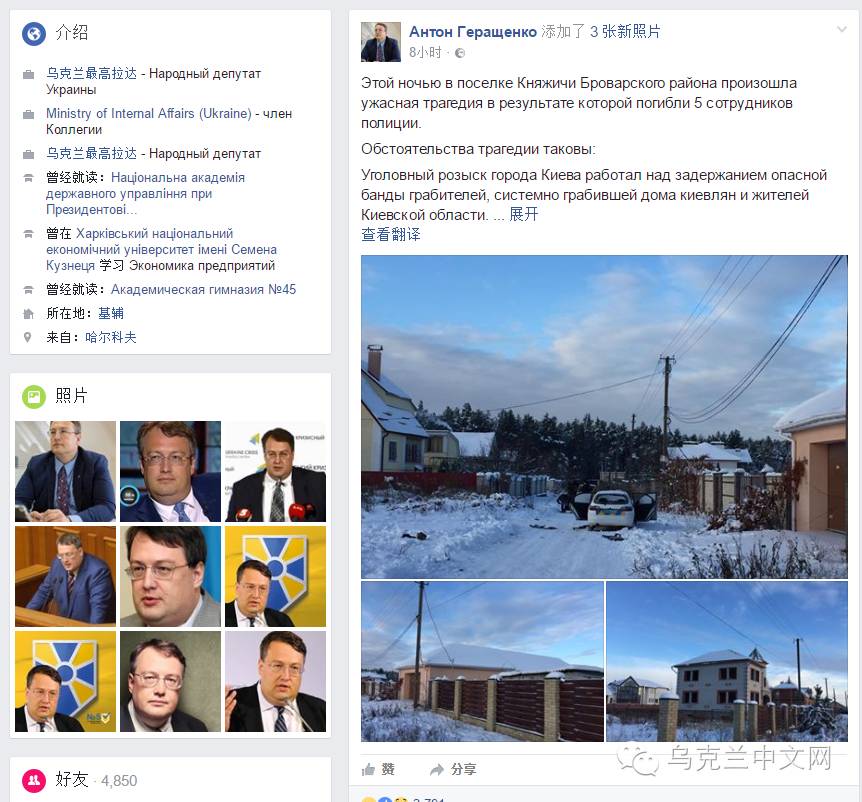Click the pink Friends section icon
Image resolution: width=862 pixels, height=802 pixels.
[34, 780]
